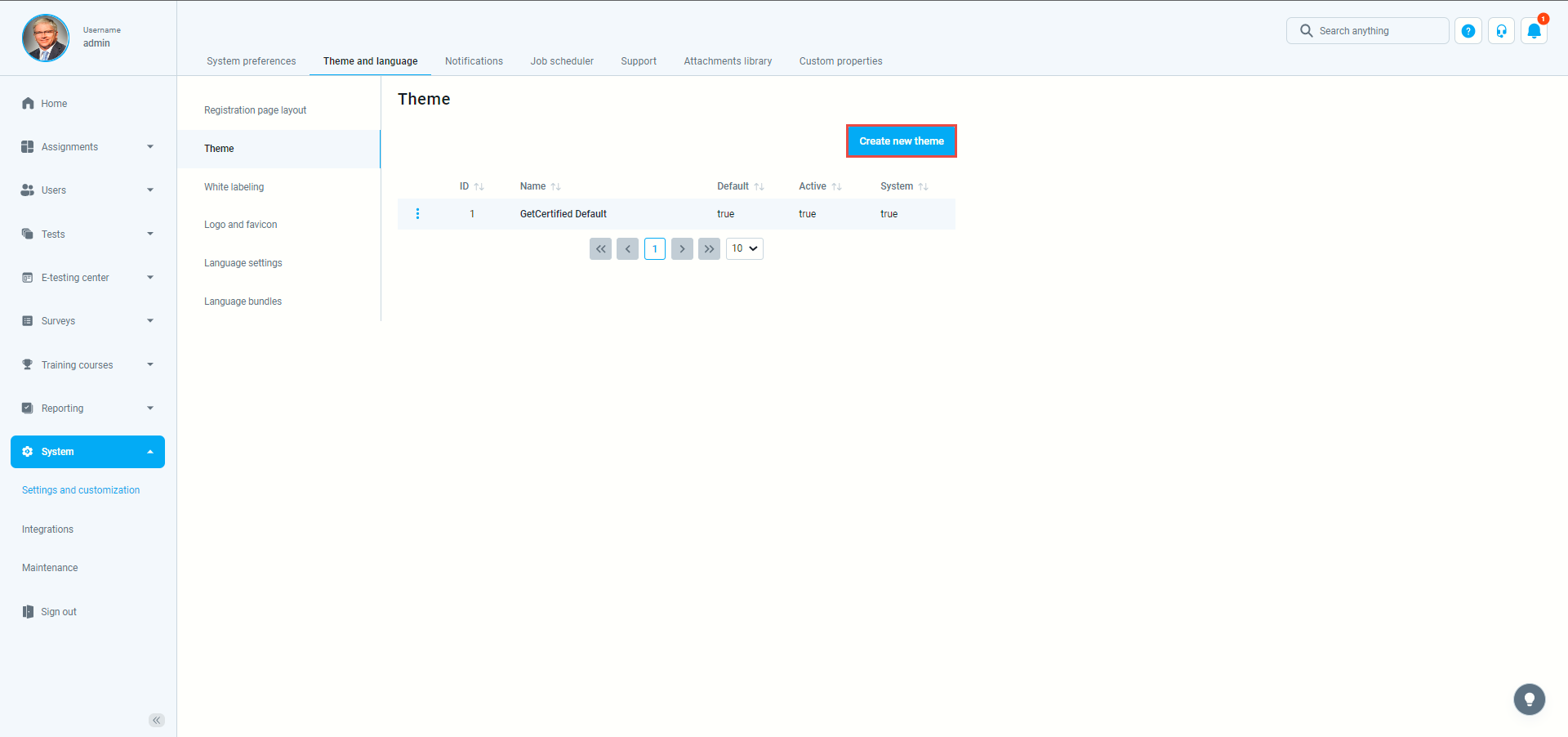Click the support headset icon
Screen dimensions: 1568x737
pos(1501,31)
